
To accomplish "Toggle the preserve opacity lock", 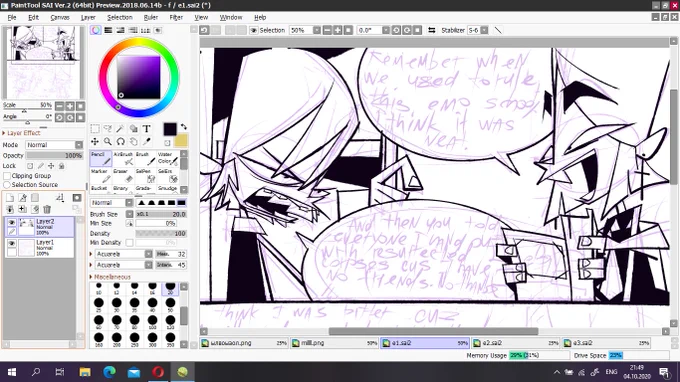I will click(x=30, y=166).
